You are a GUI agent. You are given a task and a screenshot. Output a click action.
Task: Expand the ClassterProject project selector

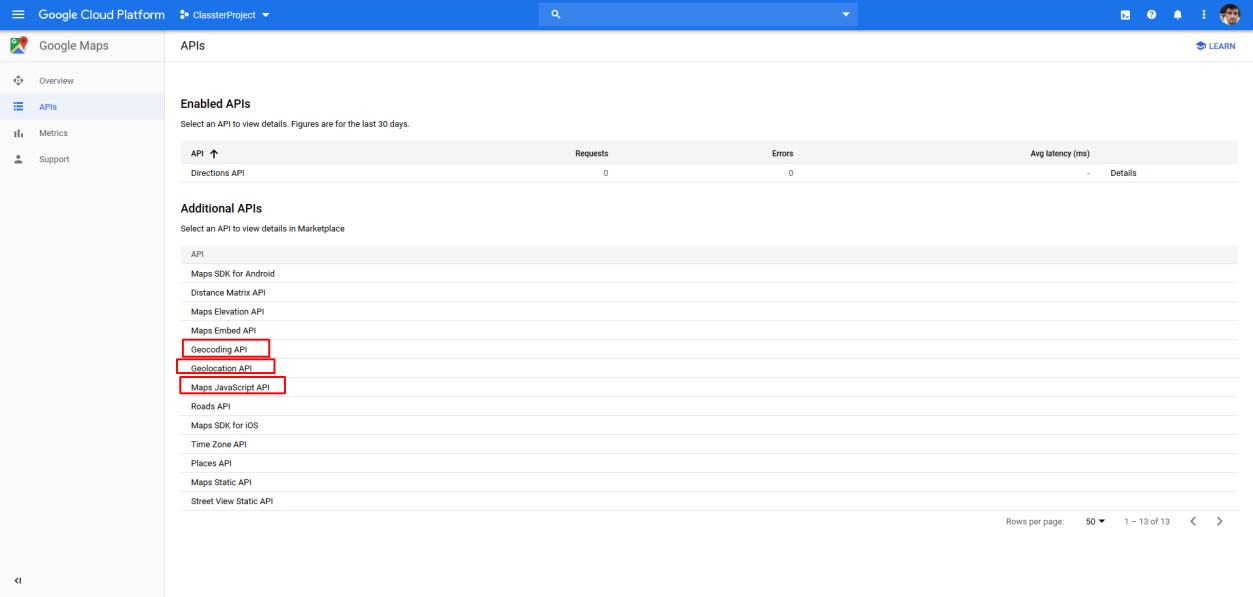tap(225, 15)
